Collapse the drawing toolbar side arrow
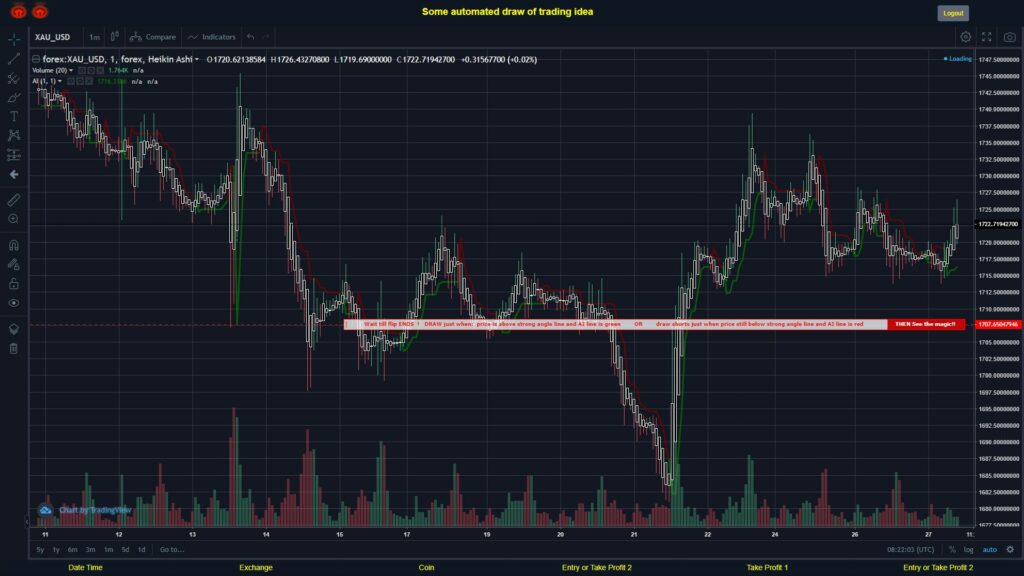This screenshot has width=1024, height=576. (x=27, y=522)
